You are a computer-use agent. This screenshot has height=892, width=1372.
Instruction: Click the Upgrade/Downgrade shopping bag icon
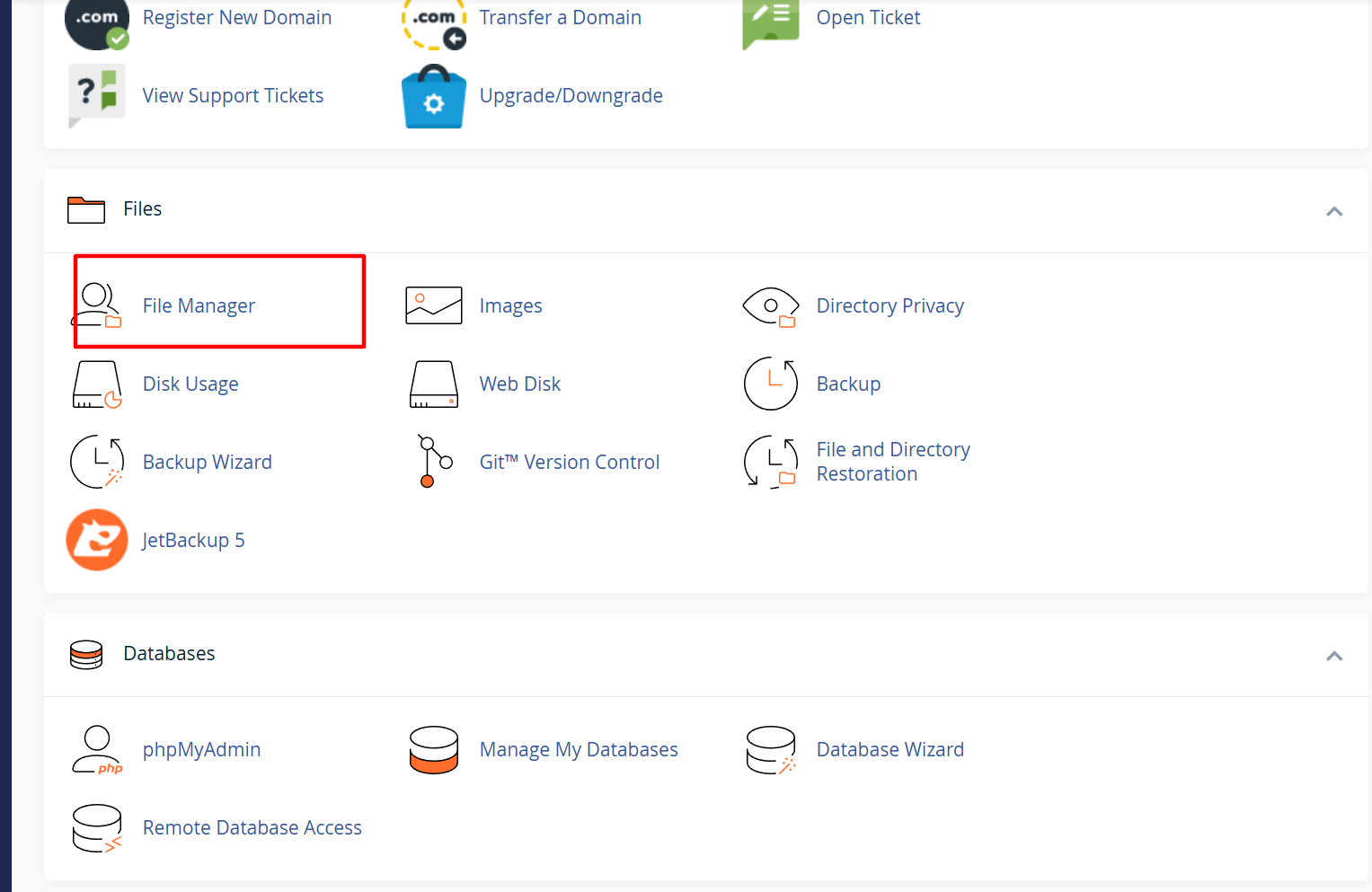pyautogui.click(x=434, y=96)
